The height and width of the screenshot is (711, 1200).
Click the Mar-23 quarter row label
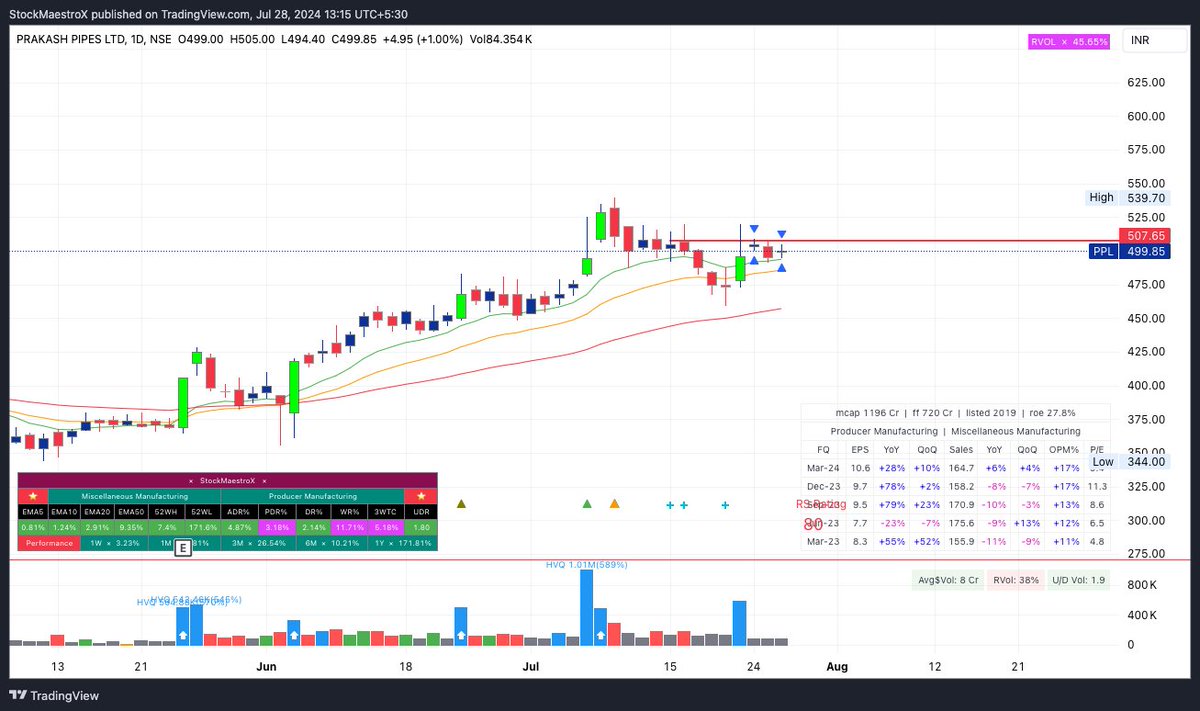pos(823,541)
